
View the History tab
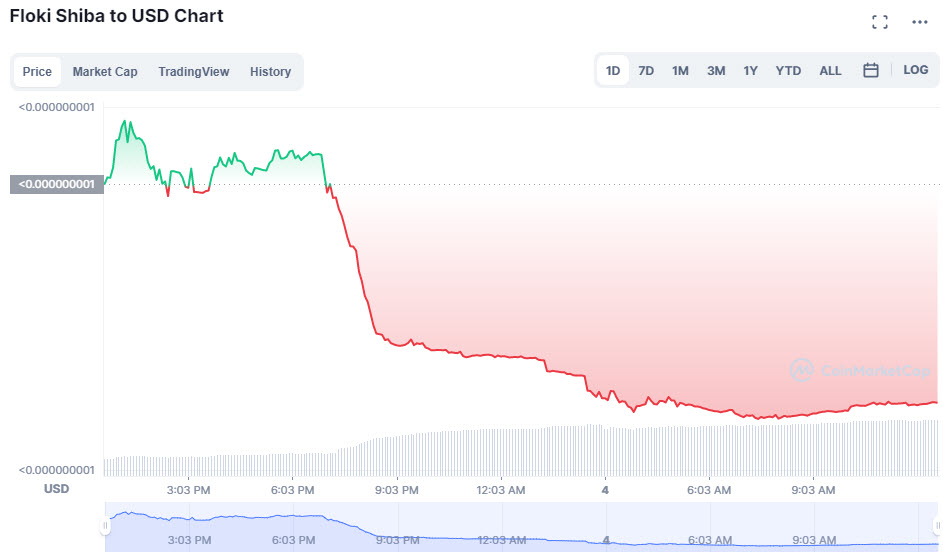270,72
